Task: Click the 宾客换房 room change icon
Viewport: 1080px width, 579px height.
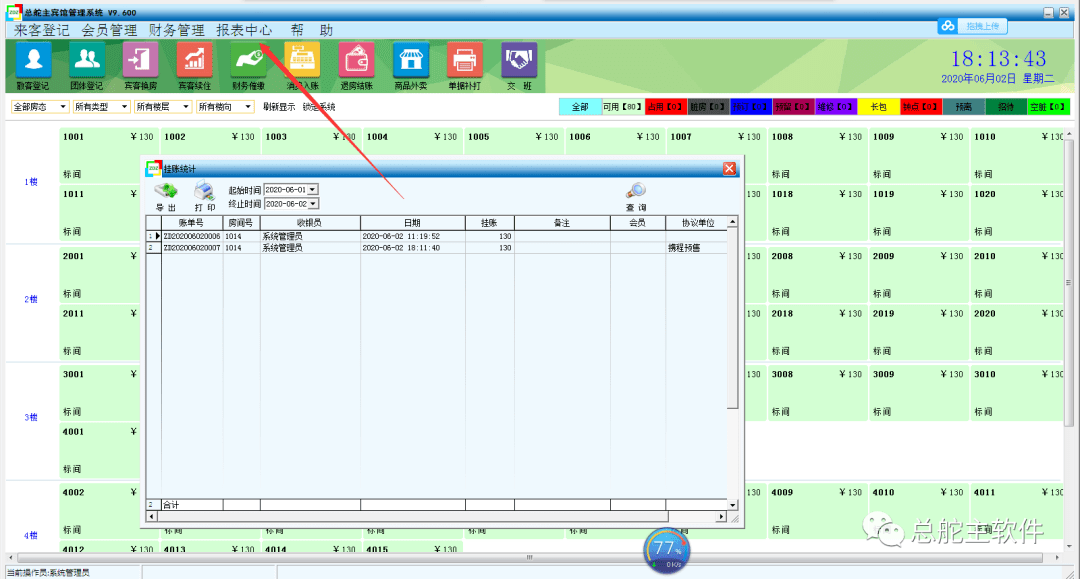Action: point(141,66)
